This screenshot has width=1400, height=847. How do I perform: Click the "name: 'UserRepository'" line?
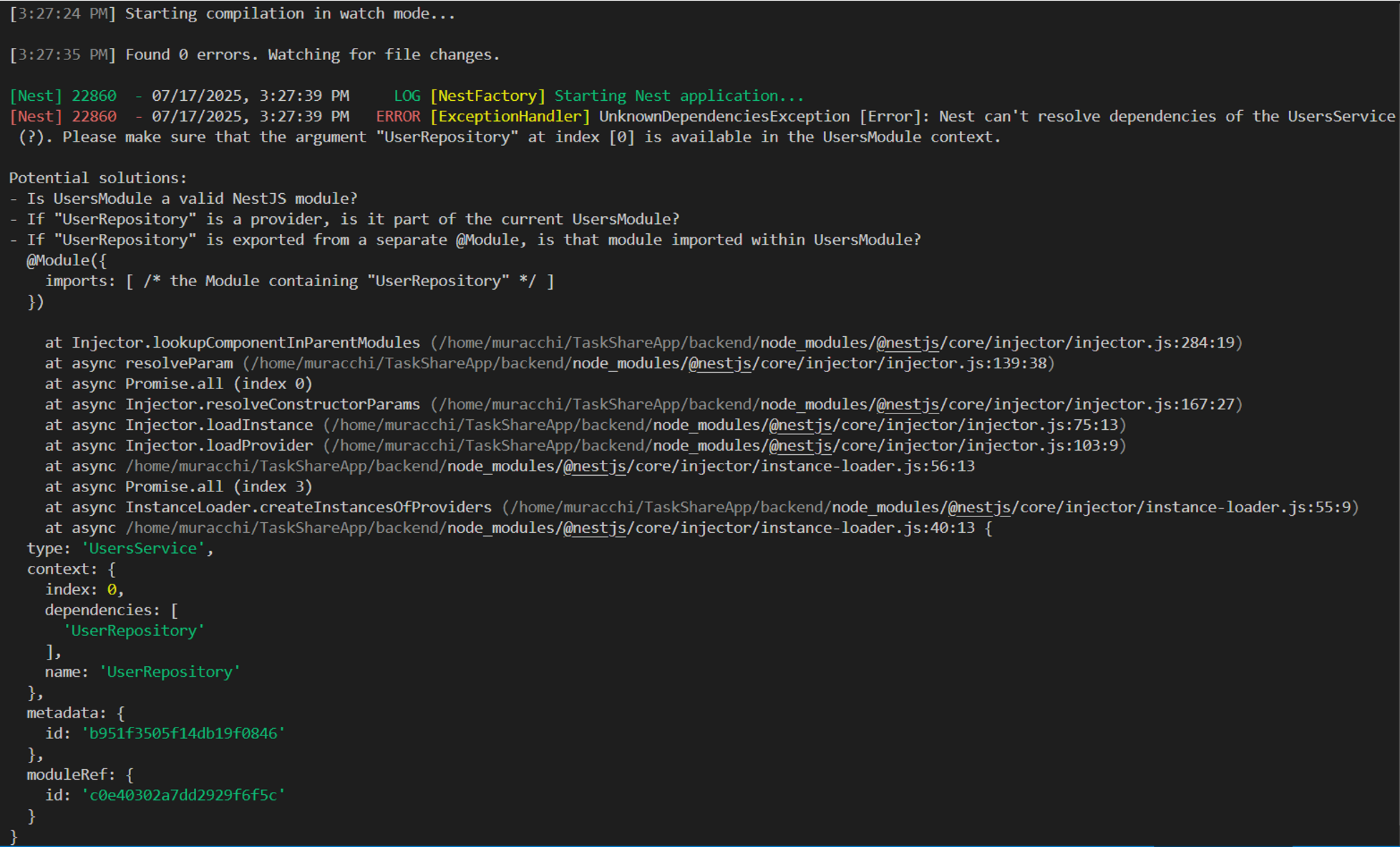143,671
